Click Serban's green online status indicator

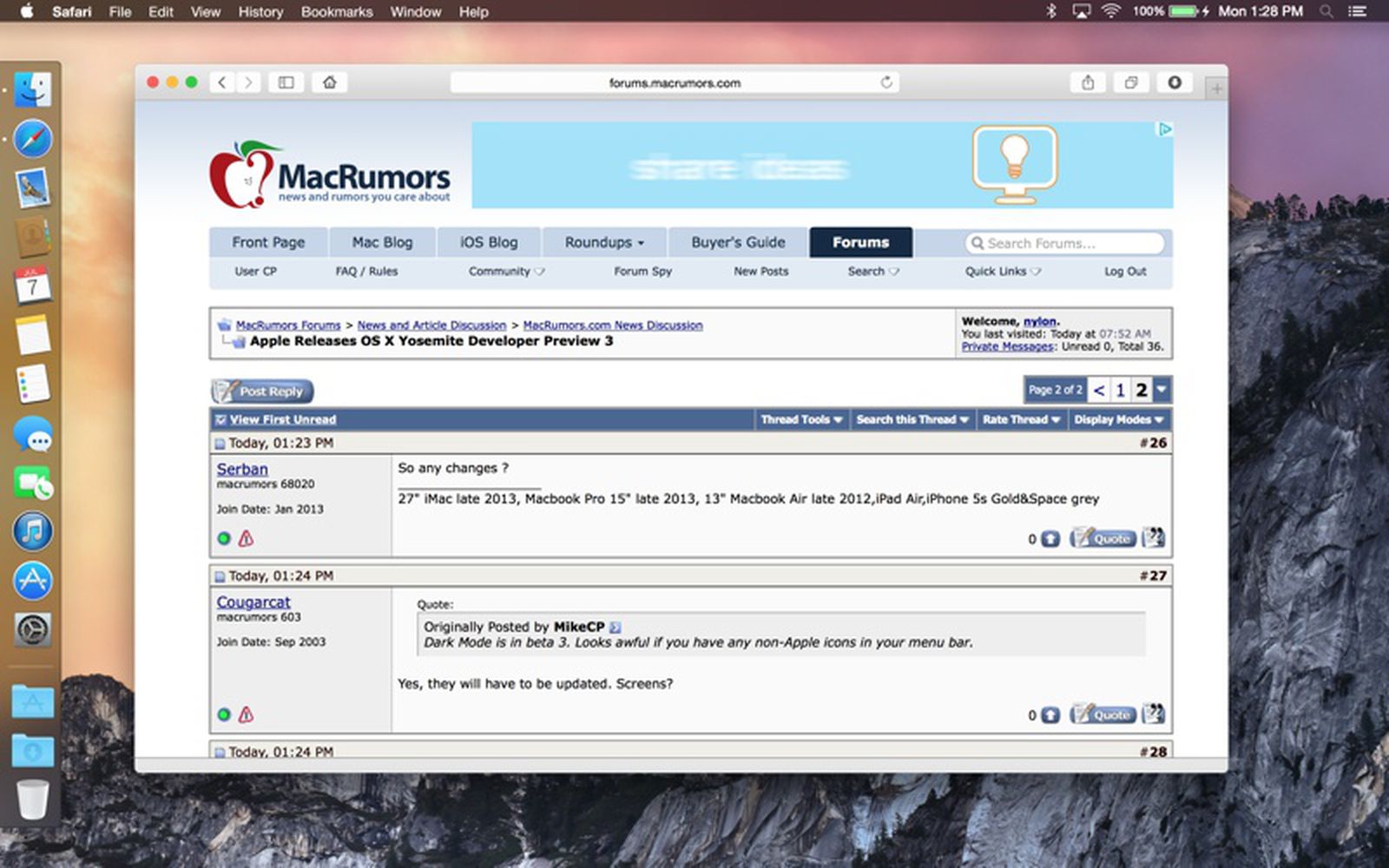[225, 539]
